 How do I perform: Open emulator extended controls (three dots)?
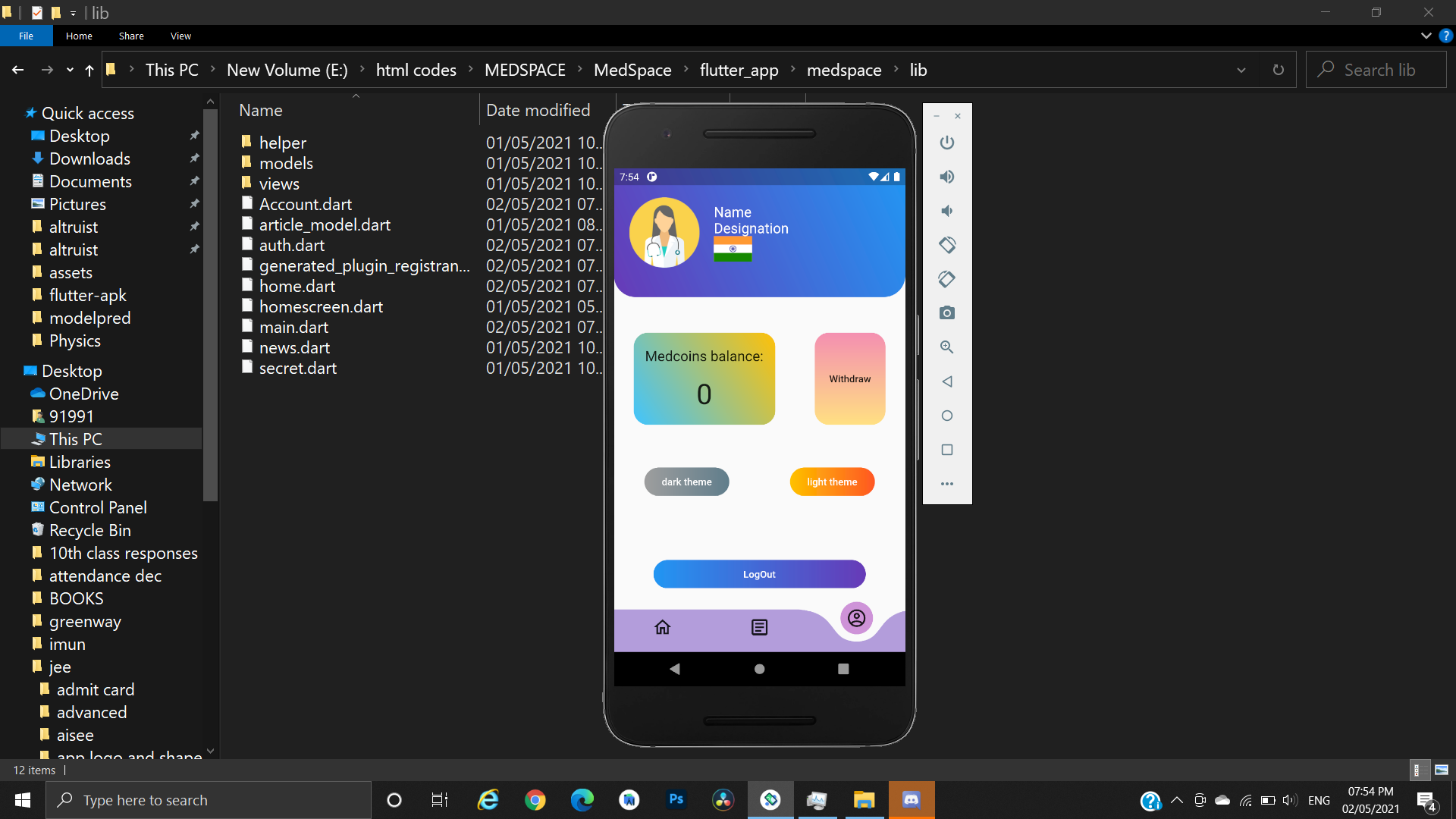point(946,484)
